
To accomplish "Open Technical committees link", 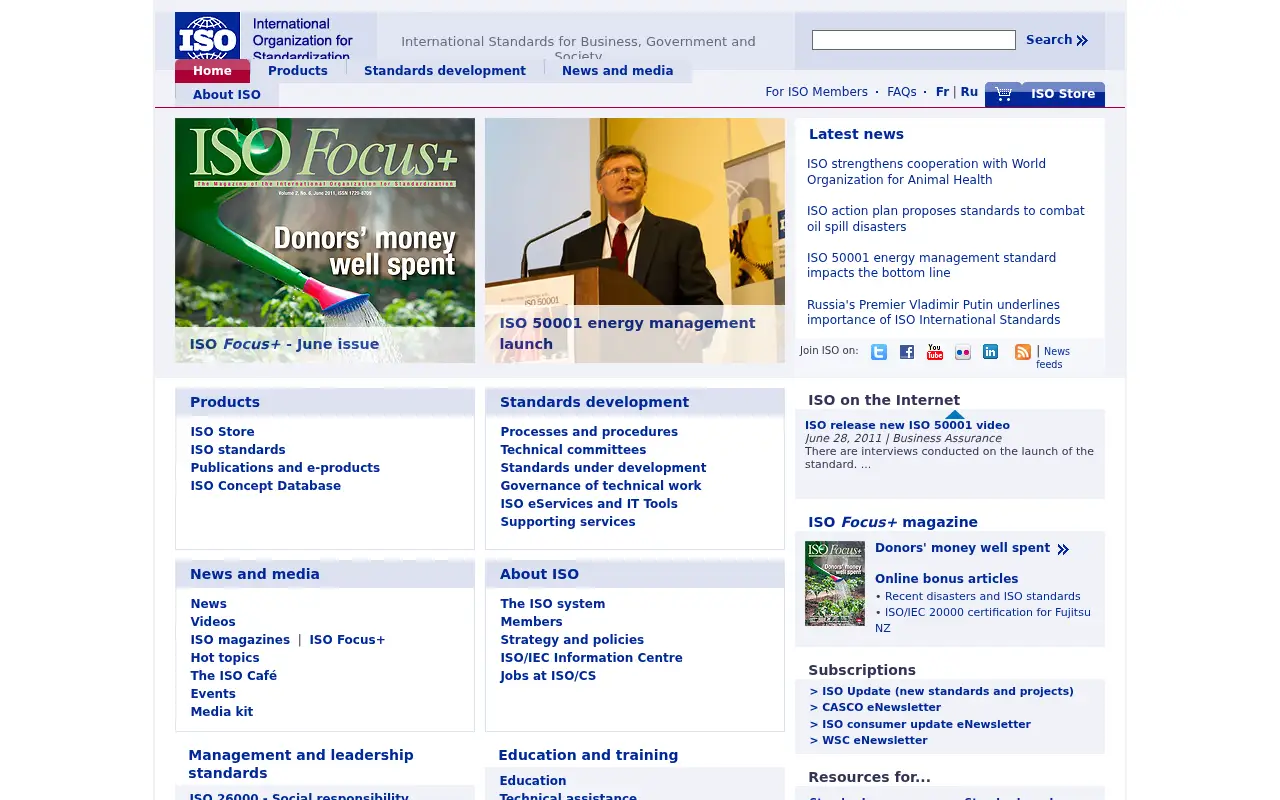I will 573,450.
